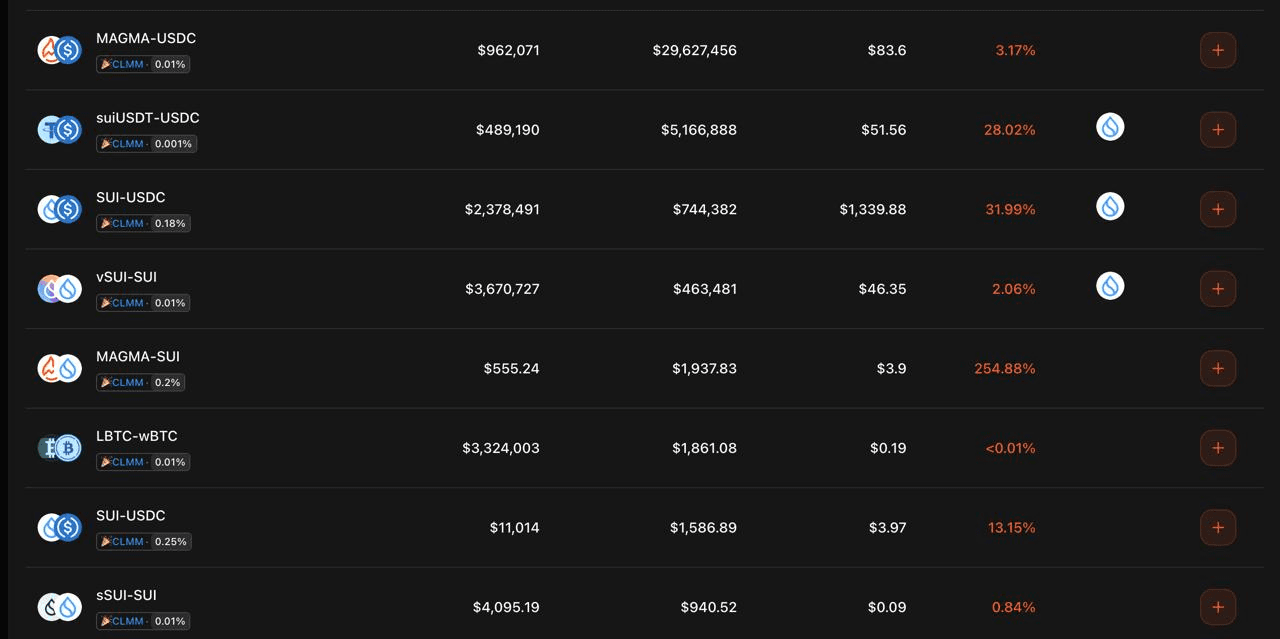Select the vSUI-SUI pool name

click(126, 277)
